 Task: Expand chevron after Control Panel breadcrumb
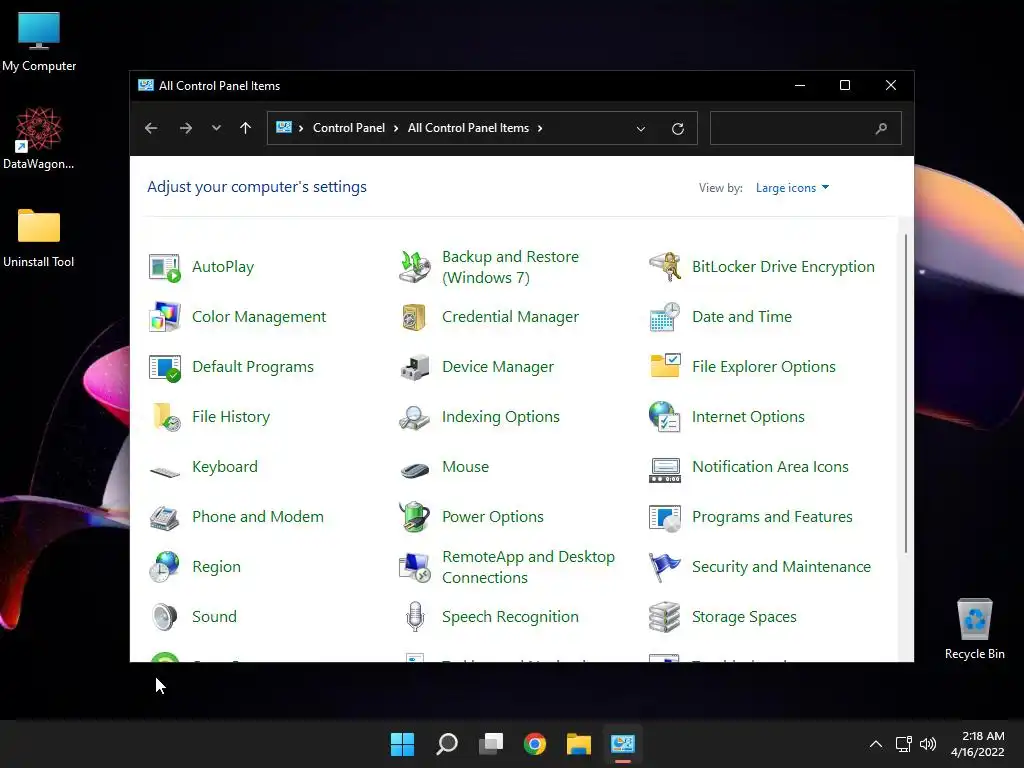396,129
